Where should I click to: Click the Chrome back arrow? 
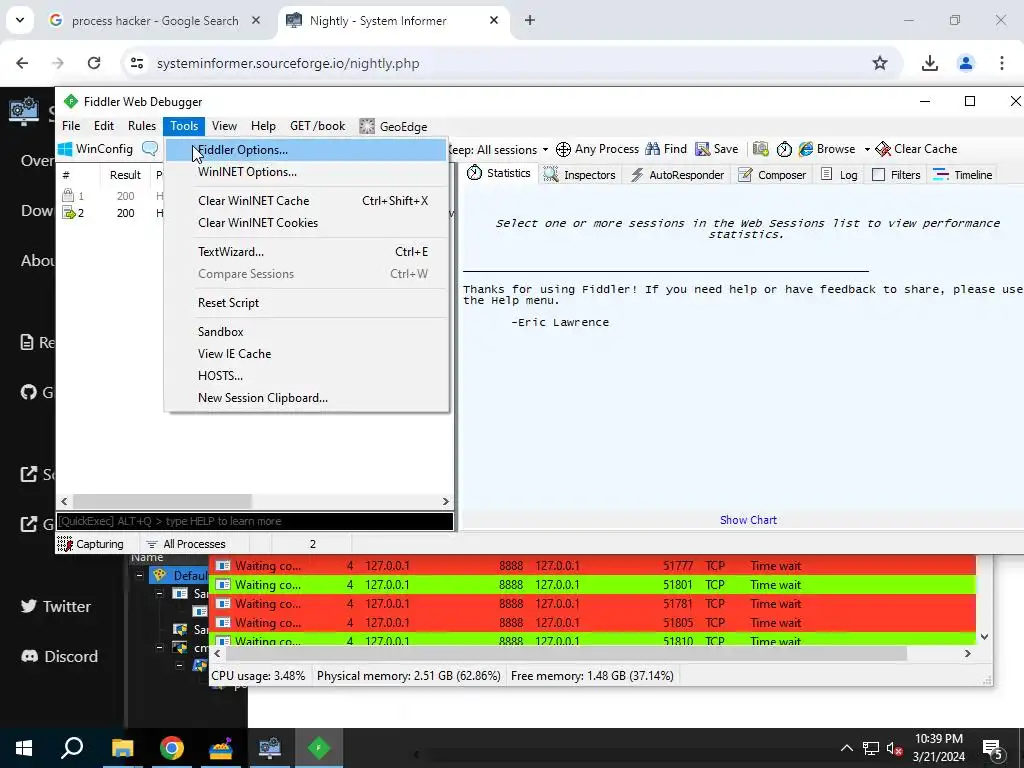tap(22, 63)
